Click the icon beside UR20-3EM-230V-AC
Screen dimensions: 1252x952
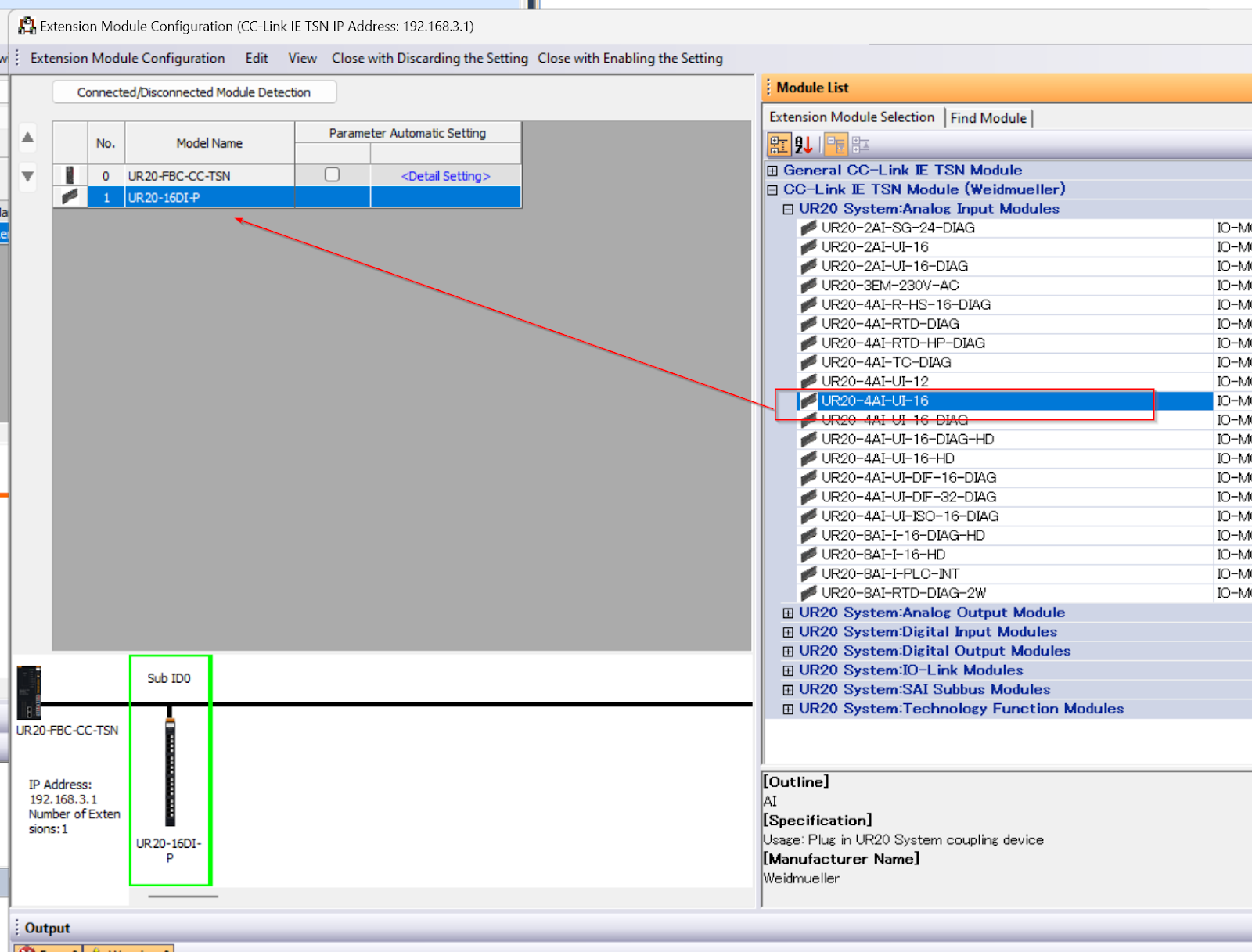[808, 286]
